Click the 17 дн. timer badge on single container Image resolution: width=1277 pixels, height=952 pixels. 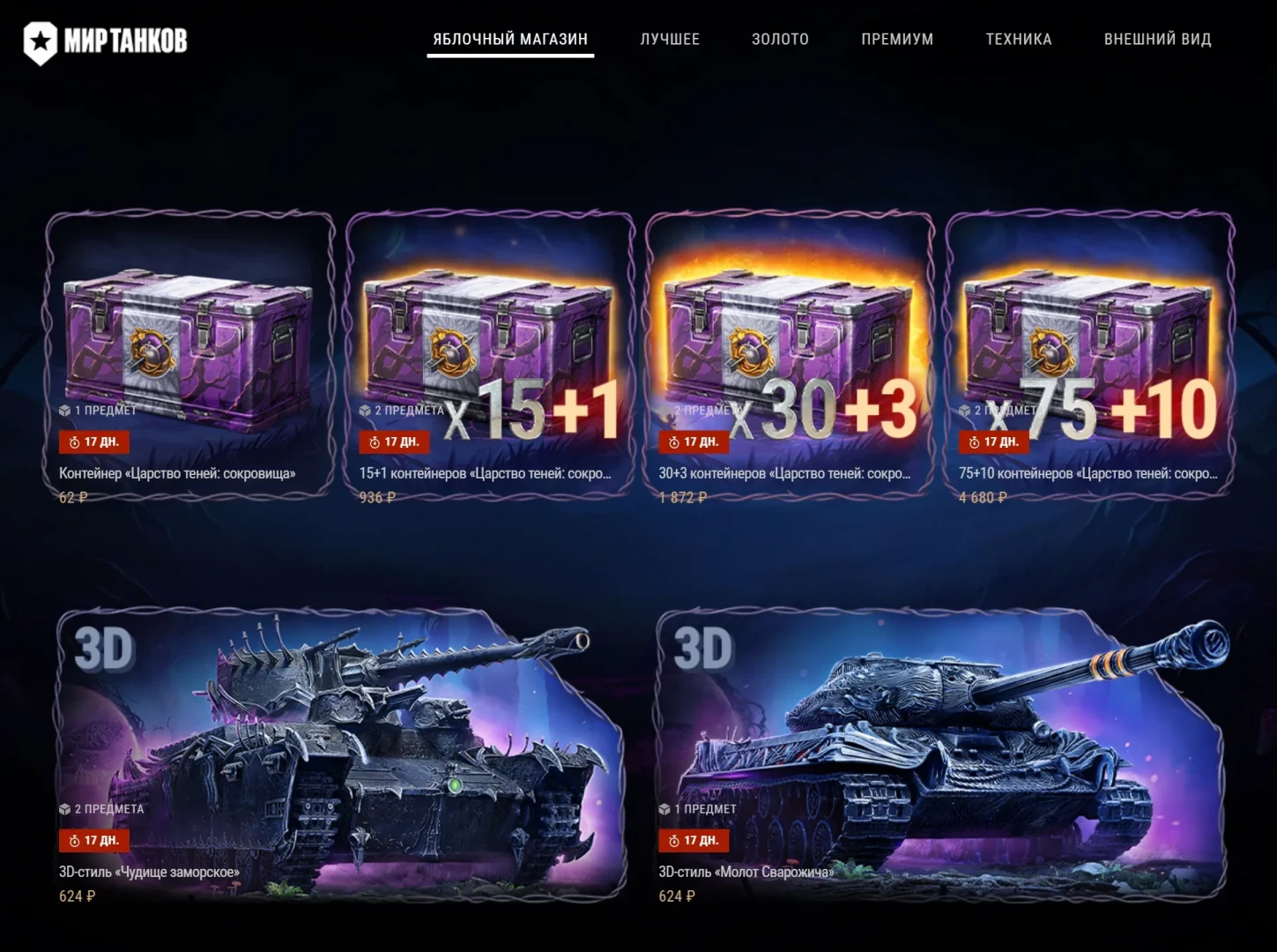[94, 442]
